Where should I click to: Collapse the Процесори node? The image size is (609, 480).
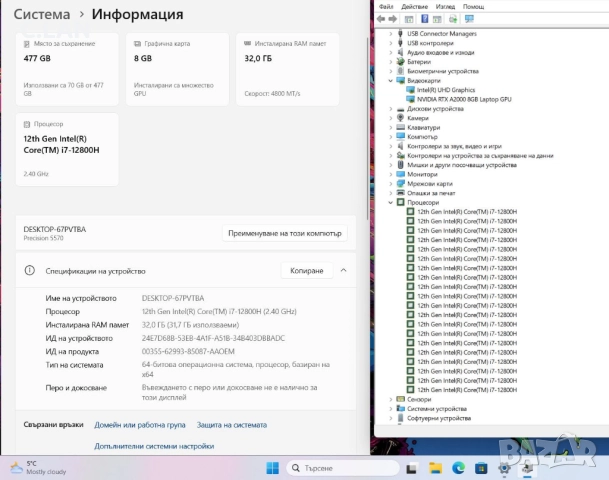click(x=391, y=202)
